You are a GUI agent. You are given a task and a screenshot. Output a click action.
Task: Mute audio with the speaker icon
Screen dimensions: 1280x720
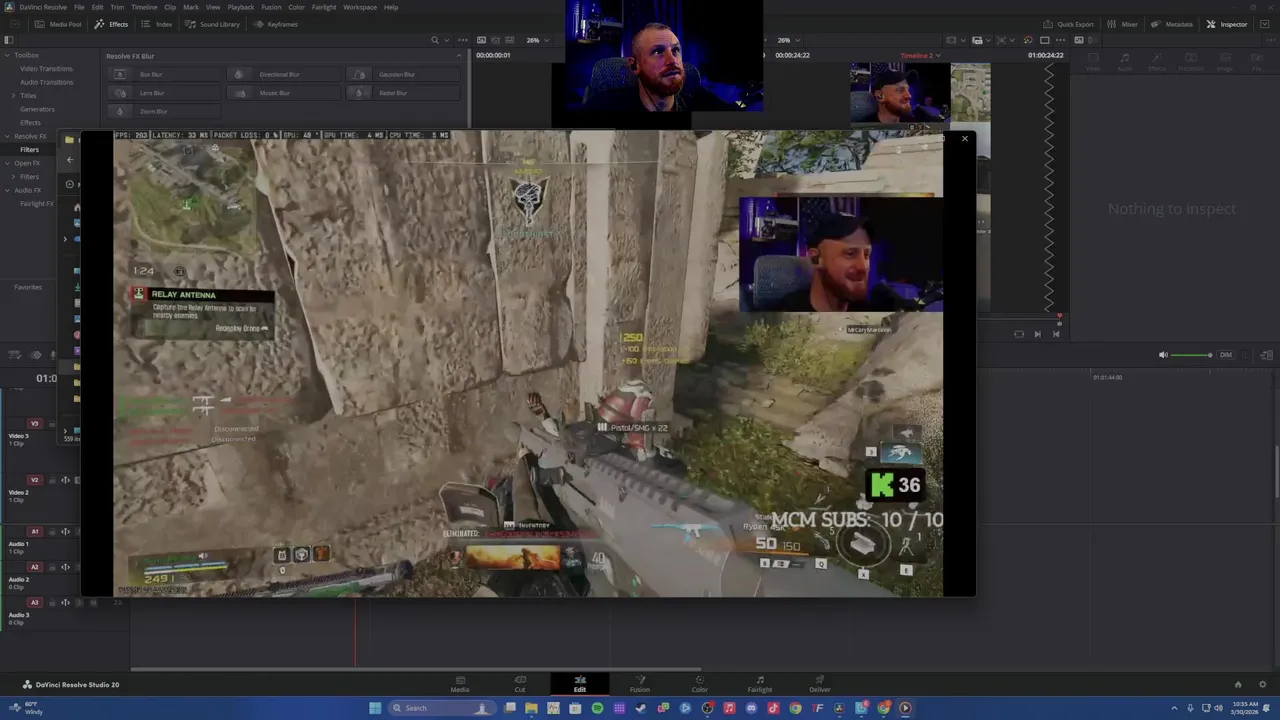click(x=1162, y=355)
